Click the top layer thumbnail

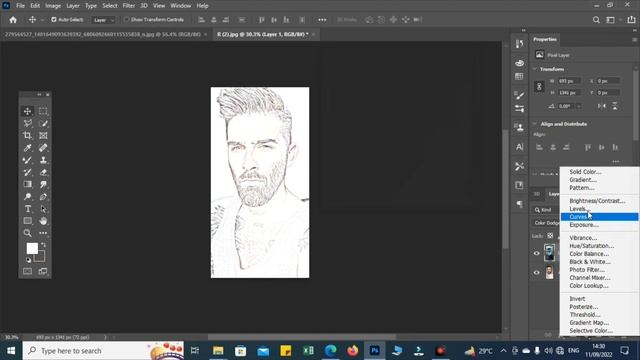click(549, 253)
